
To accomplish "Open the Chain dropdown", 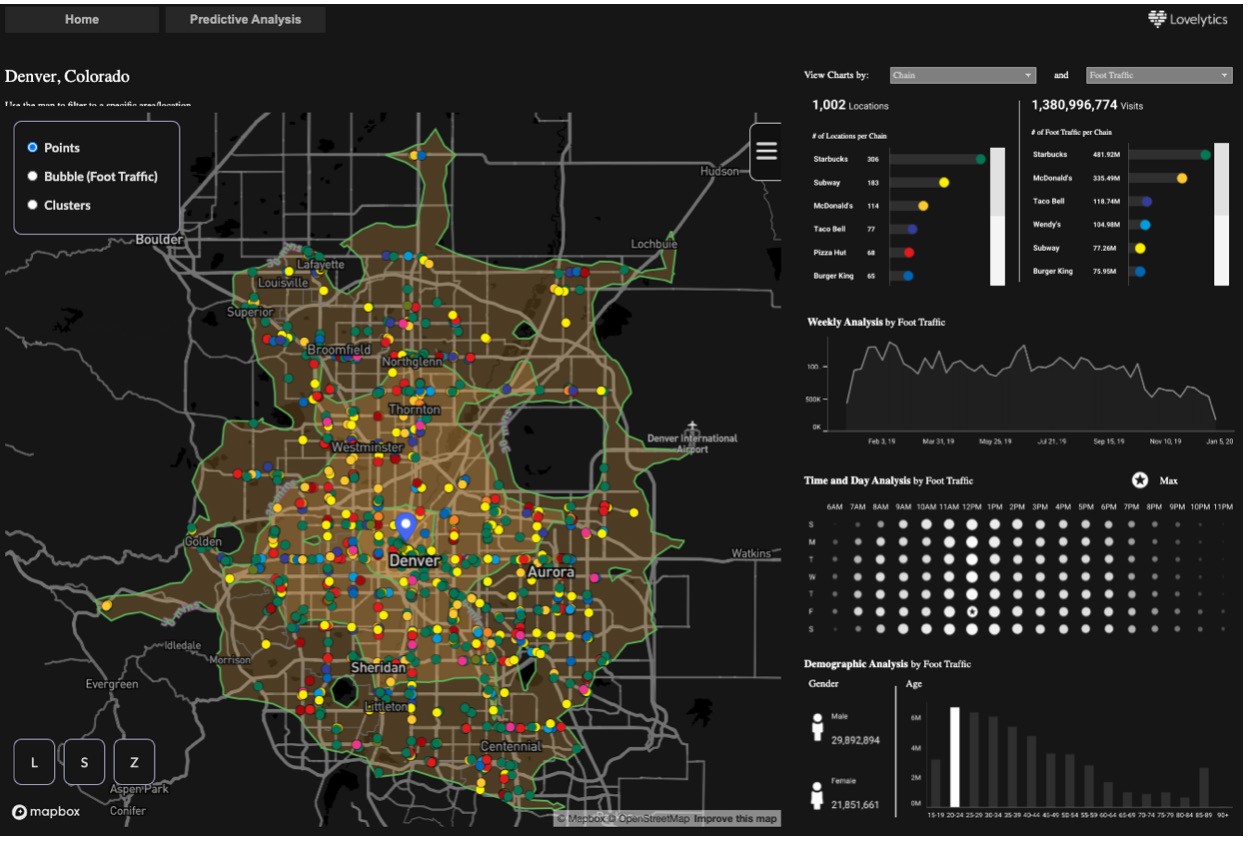I will 961,75.
